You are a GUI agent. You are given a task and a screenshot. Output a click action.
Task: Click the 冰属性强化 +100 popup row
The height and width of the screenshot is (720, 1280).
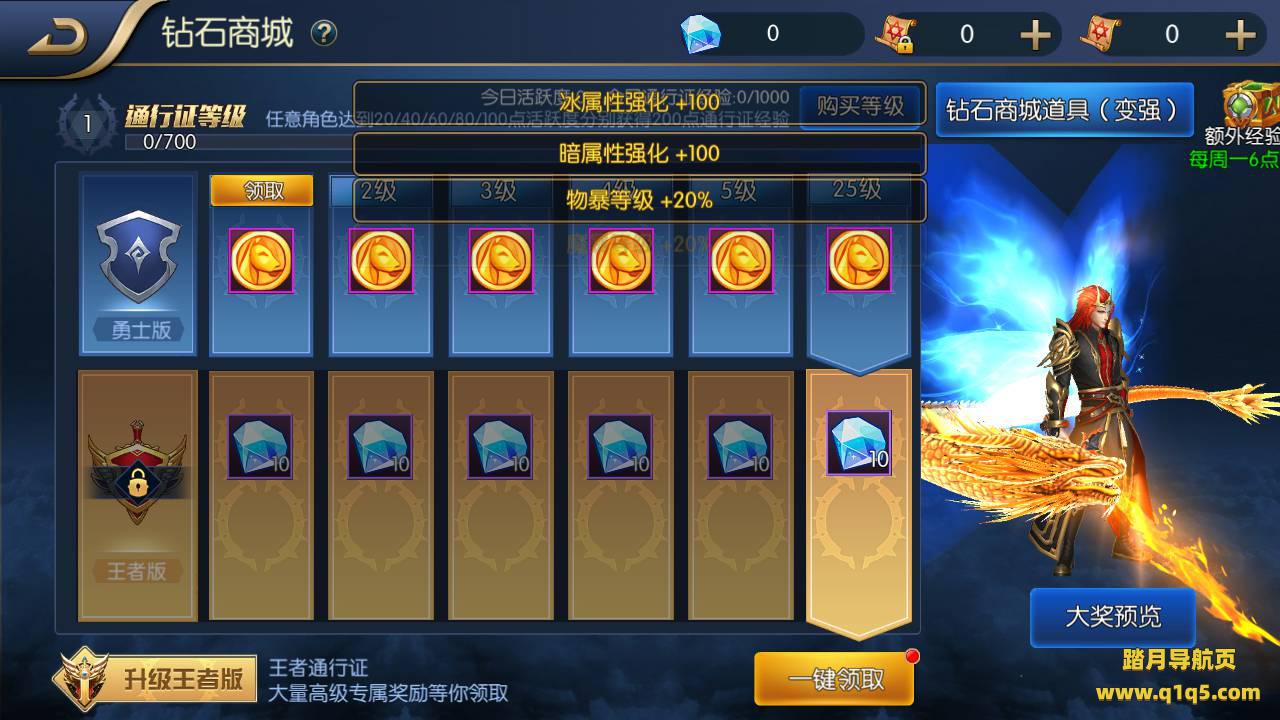(640, 103)
